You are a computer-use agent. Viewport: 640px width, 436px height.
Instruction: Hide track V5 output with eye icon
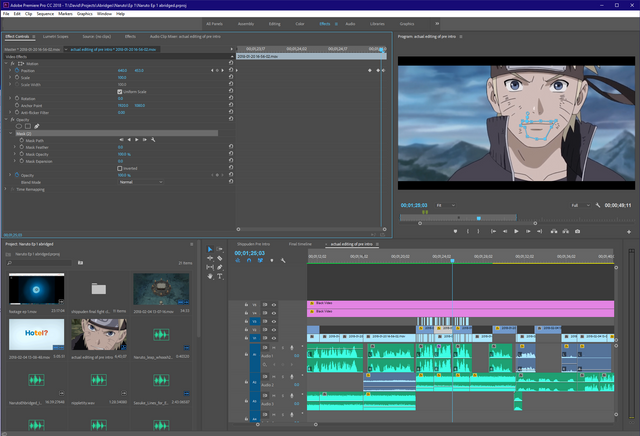(x=274, y=305)
